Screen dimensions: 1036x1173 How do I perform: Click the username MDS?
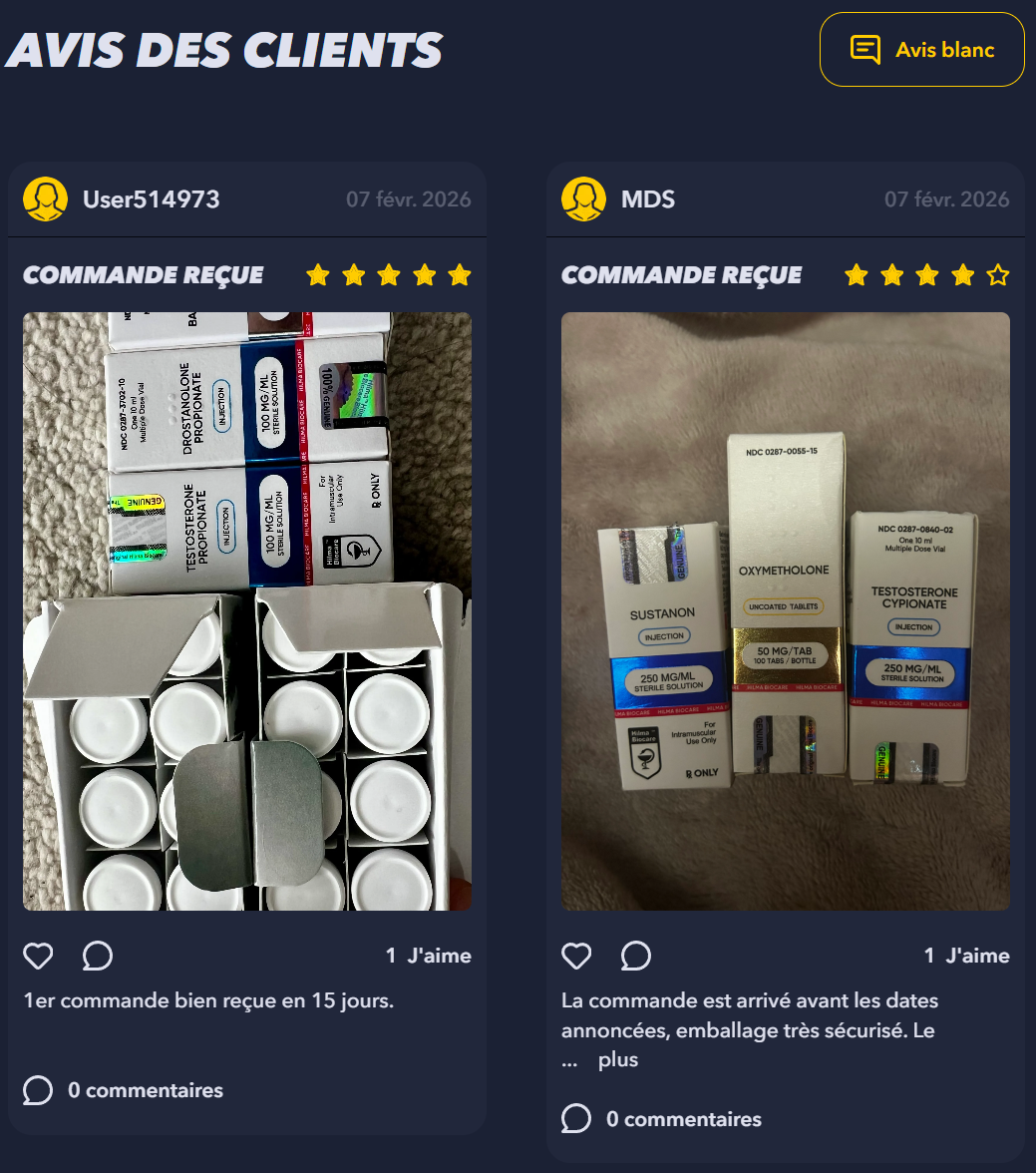[648, 199]
